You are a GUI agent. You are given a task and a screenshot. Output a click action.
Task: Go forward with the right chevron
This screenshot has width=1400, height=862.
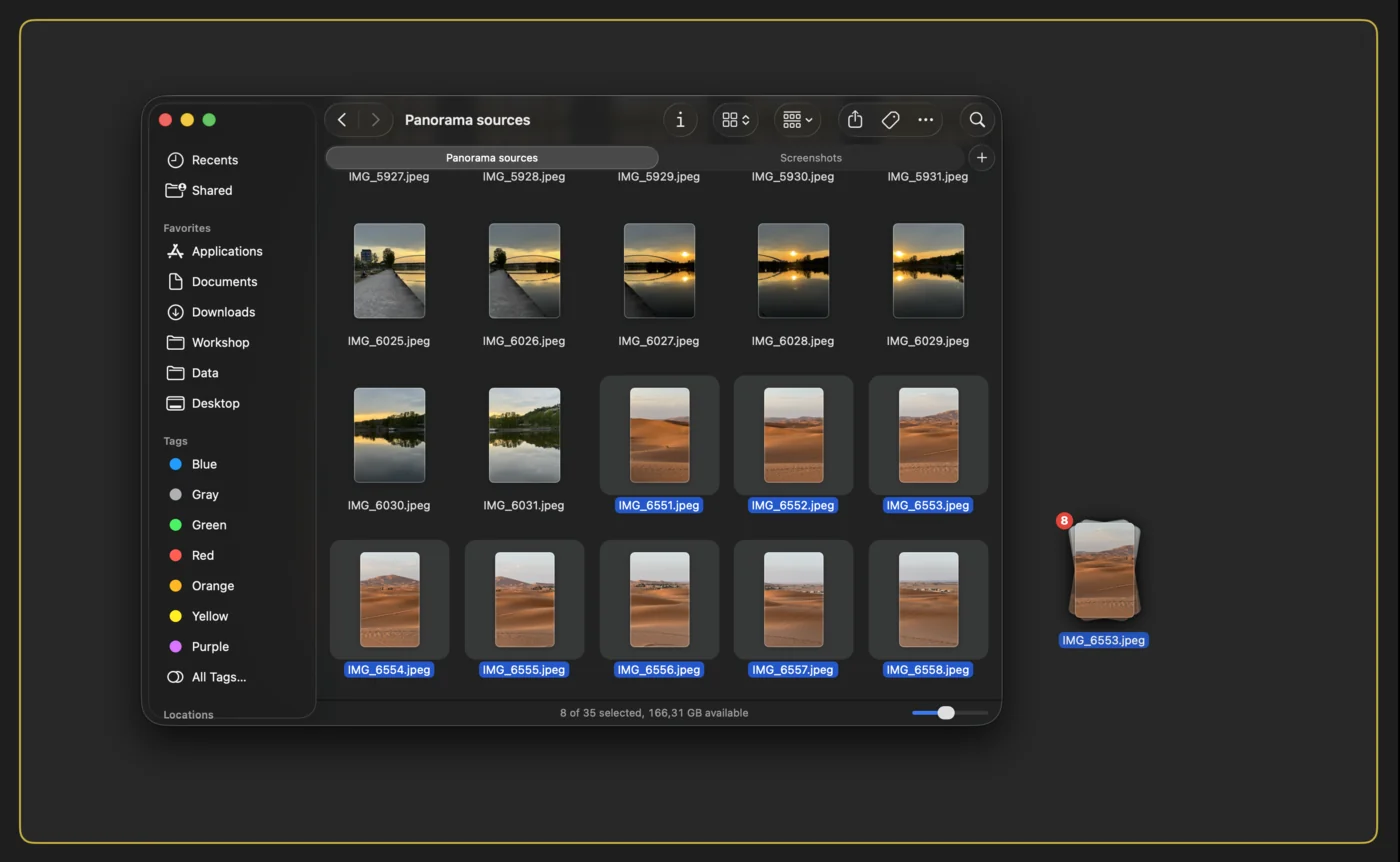[375, 120]
